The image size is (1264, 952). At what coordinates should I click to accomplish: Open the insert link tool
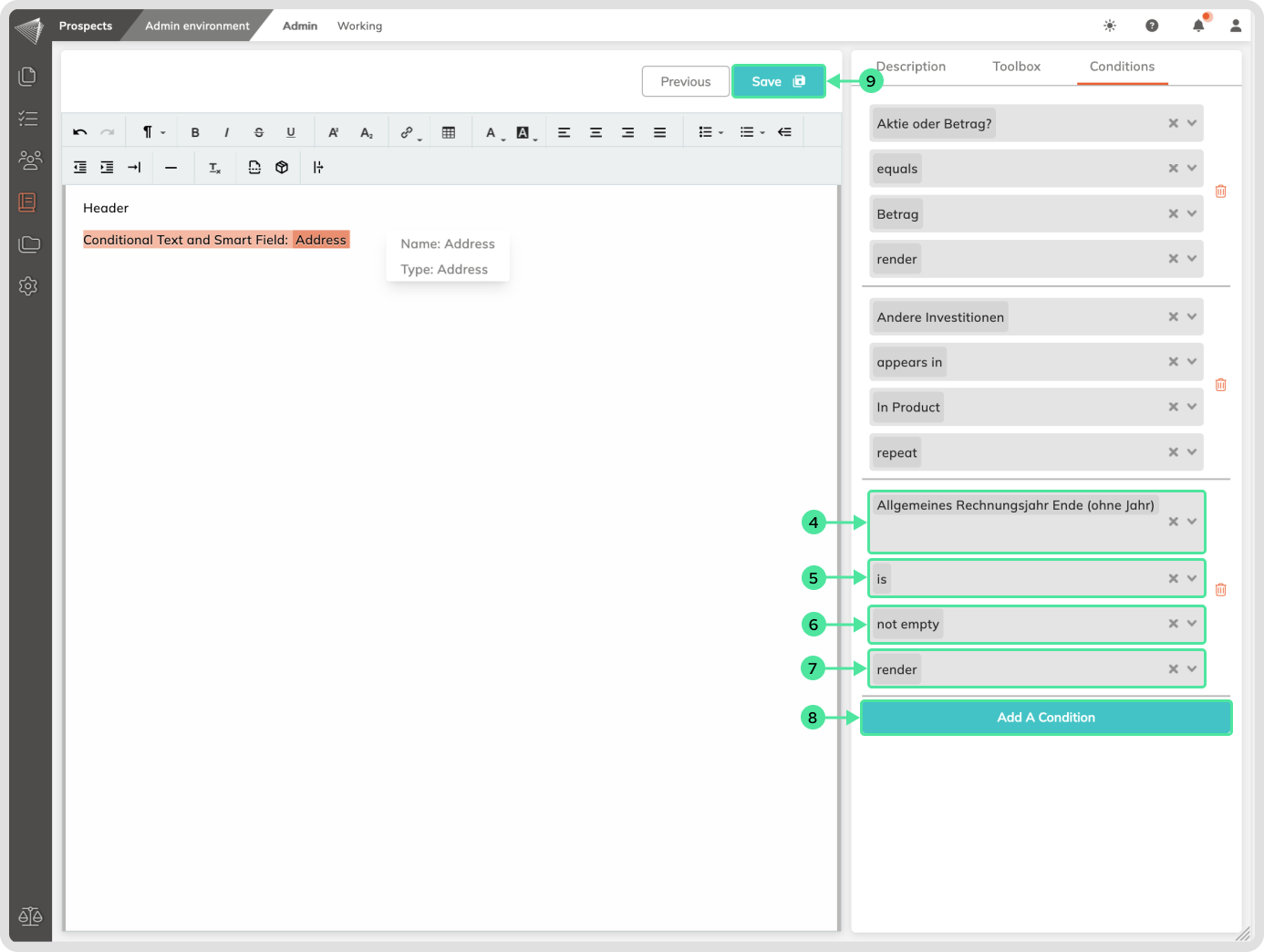[x=408, y=132]
